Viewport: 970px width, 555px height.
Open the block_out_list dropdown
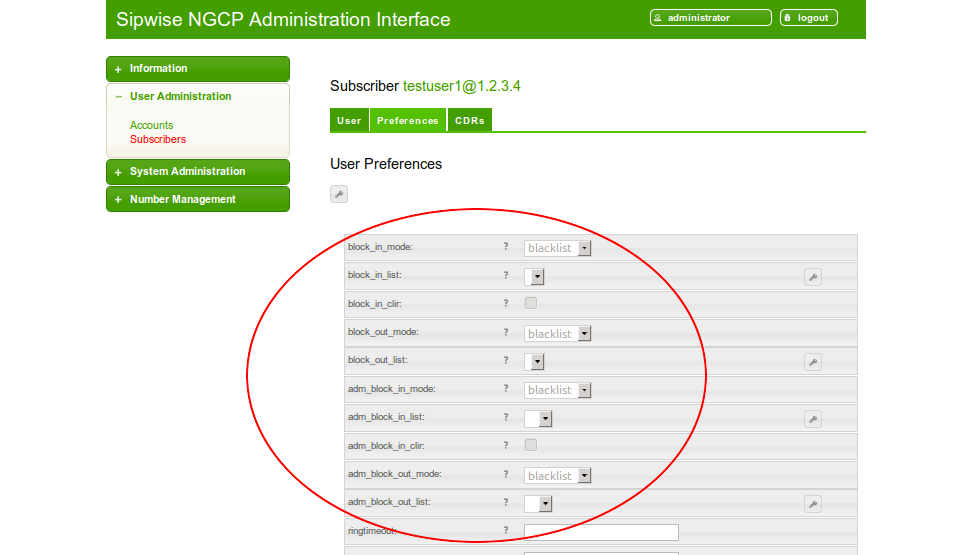click(534, 361)
